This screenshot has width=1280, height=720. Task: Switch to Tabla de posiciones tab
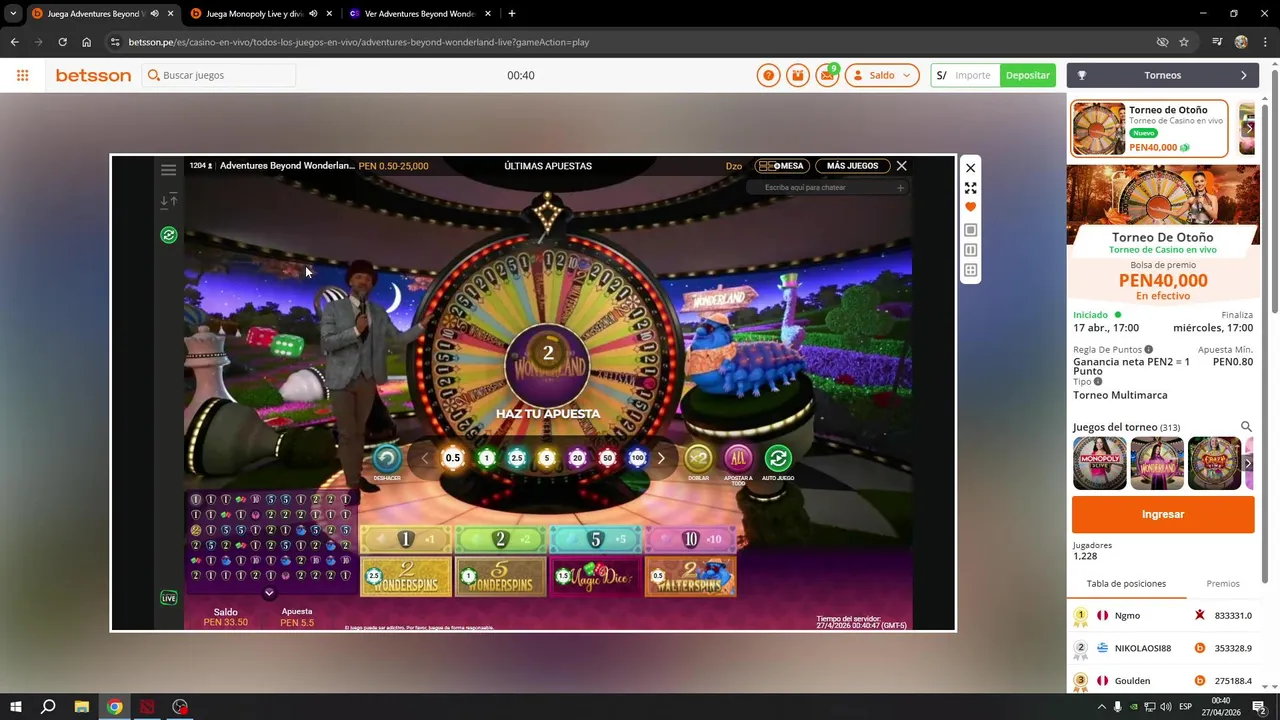[1126, 584]
